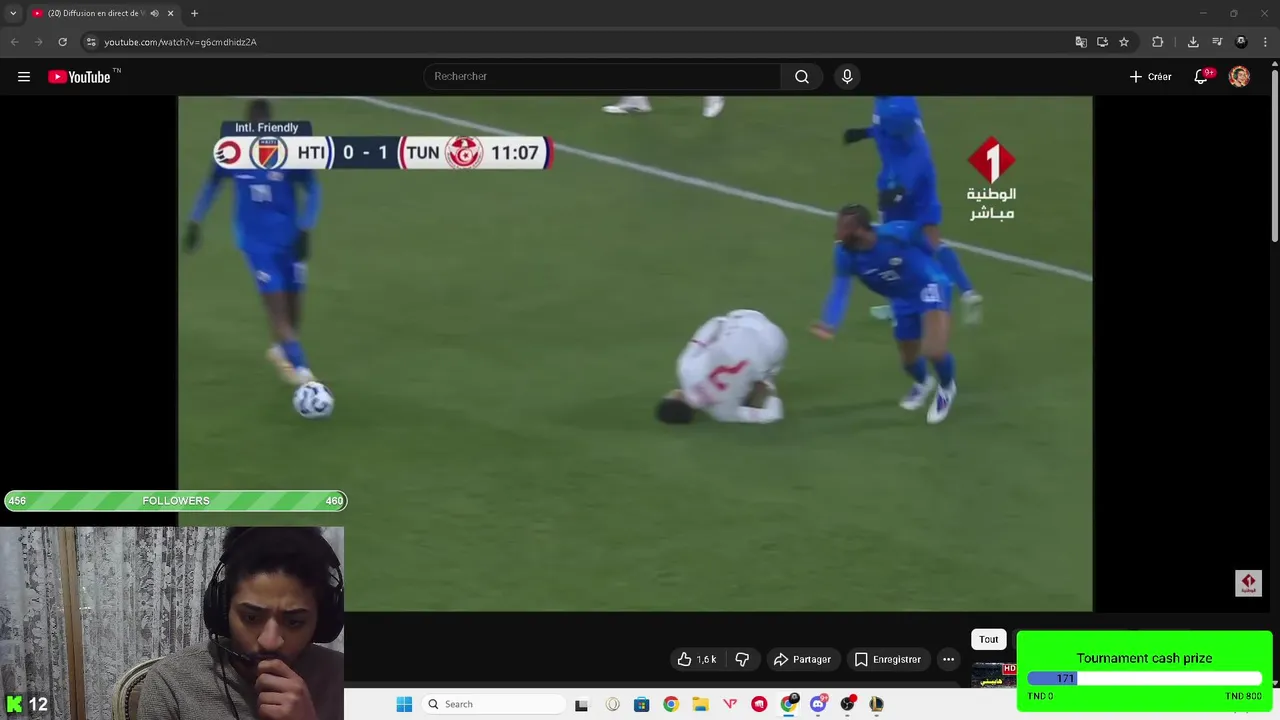The height and width of the screenshot is (720, 1280).
Task: Like the video with thumbs up
Action: tap(685, 659)
